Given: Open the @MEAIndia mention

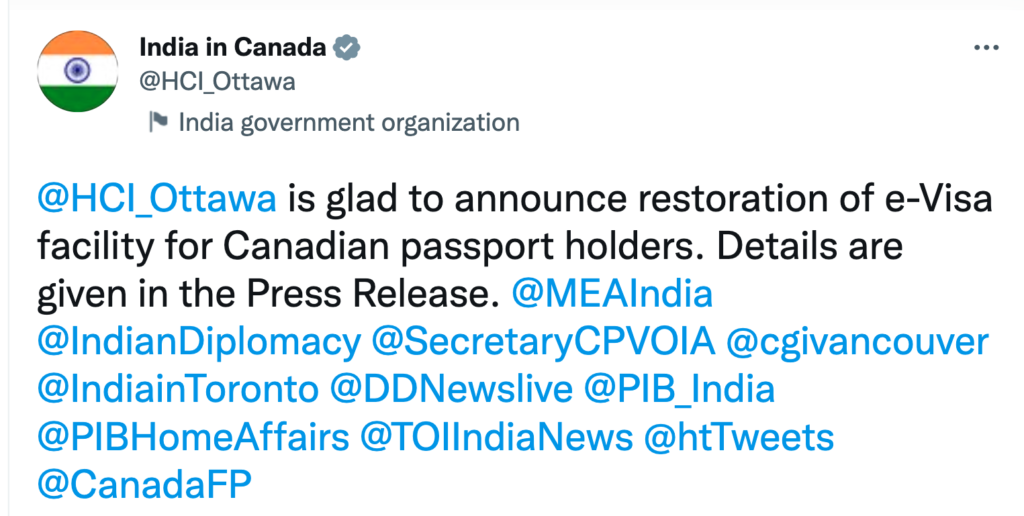Looking at the screenshot, I should [612, 294].
